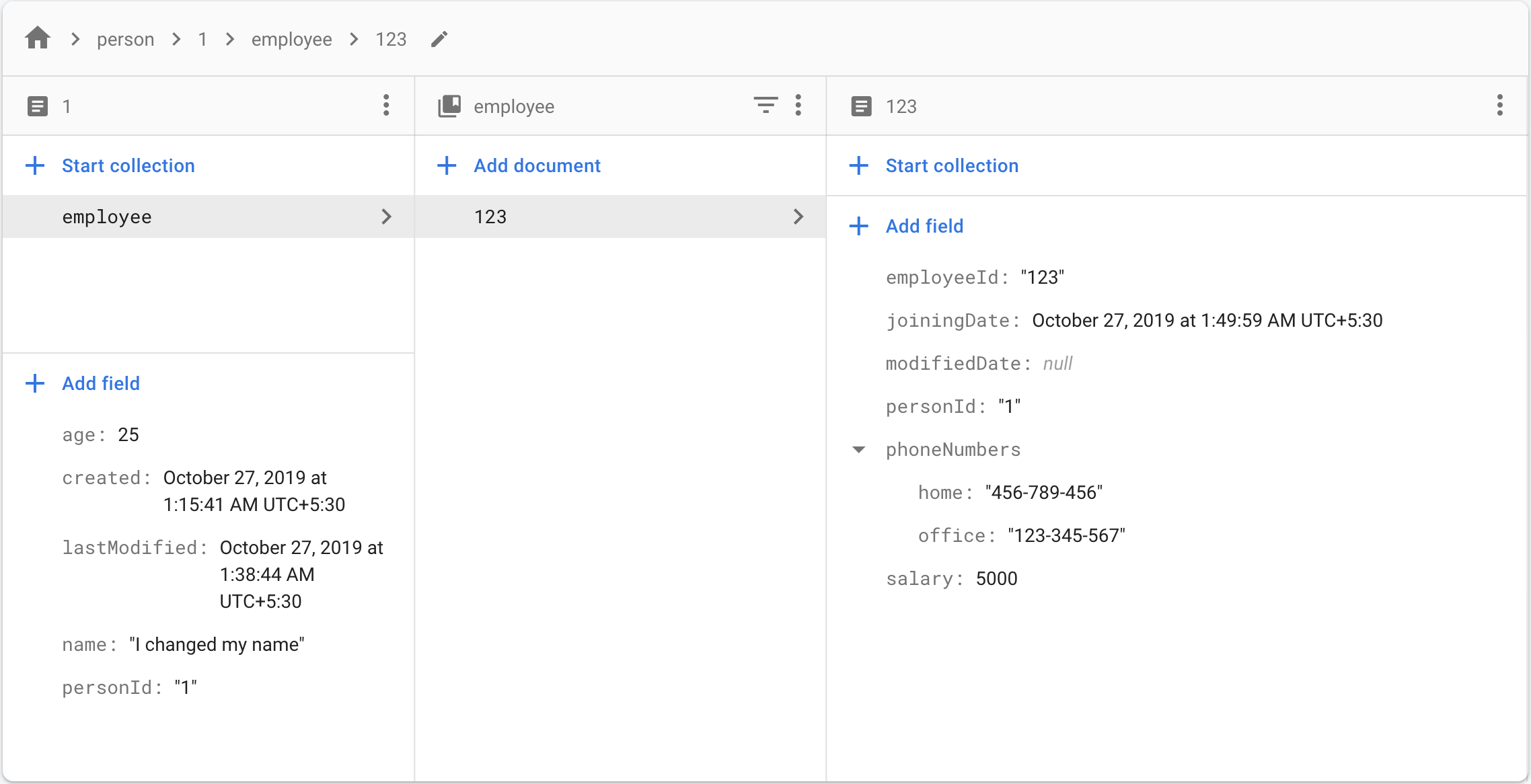Open the employee collection via its chevron arrow
Image resolution: width=1531 pixels, height=784 pixels.
[387, 217]
